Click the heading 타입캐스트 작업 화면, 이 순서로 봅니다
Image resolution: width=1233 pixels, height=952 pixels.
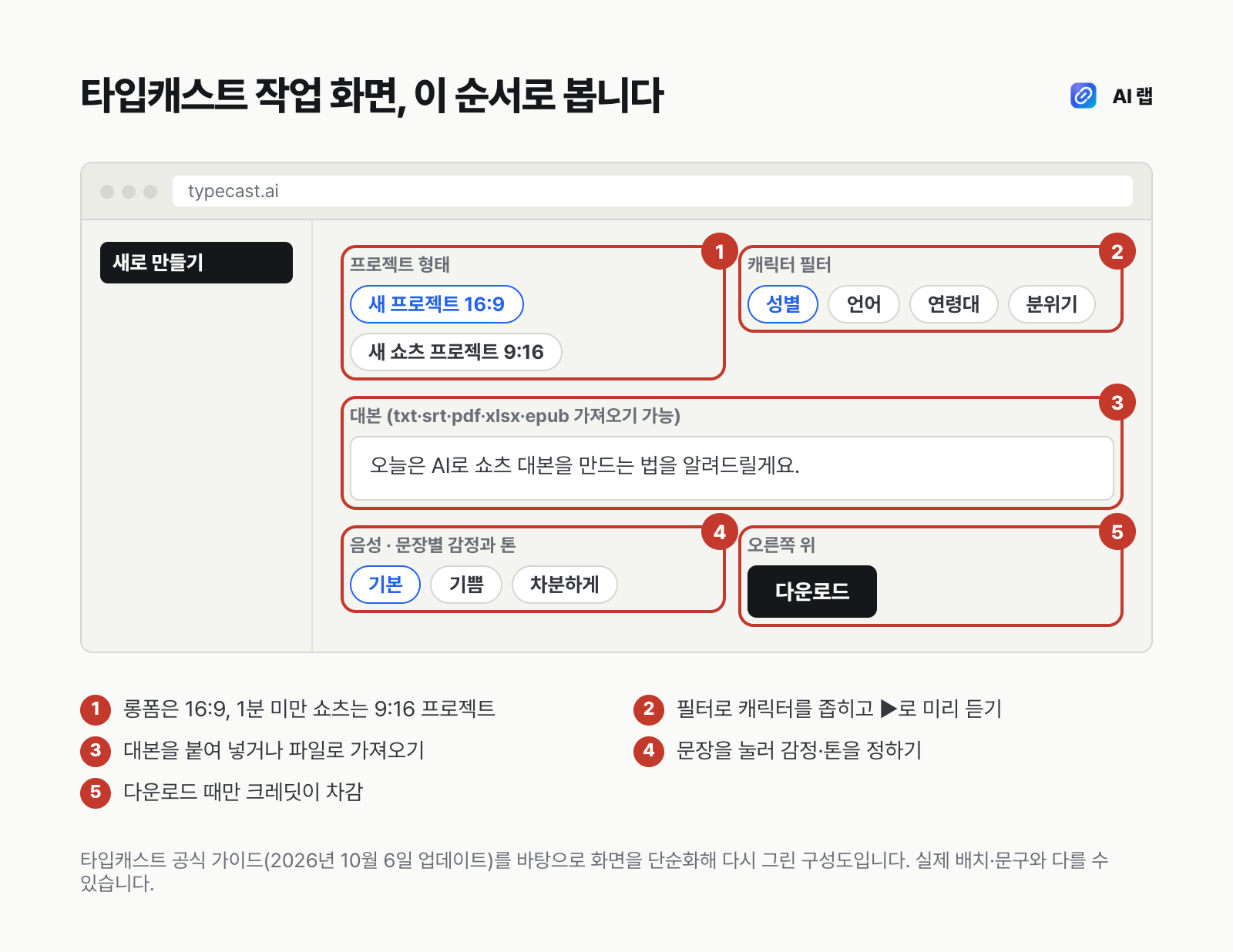(x=371, y=96)
